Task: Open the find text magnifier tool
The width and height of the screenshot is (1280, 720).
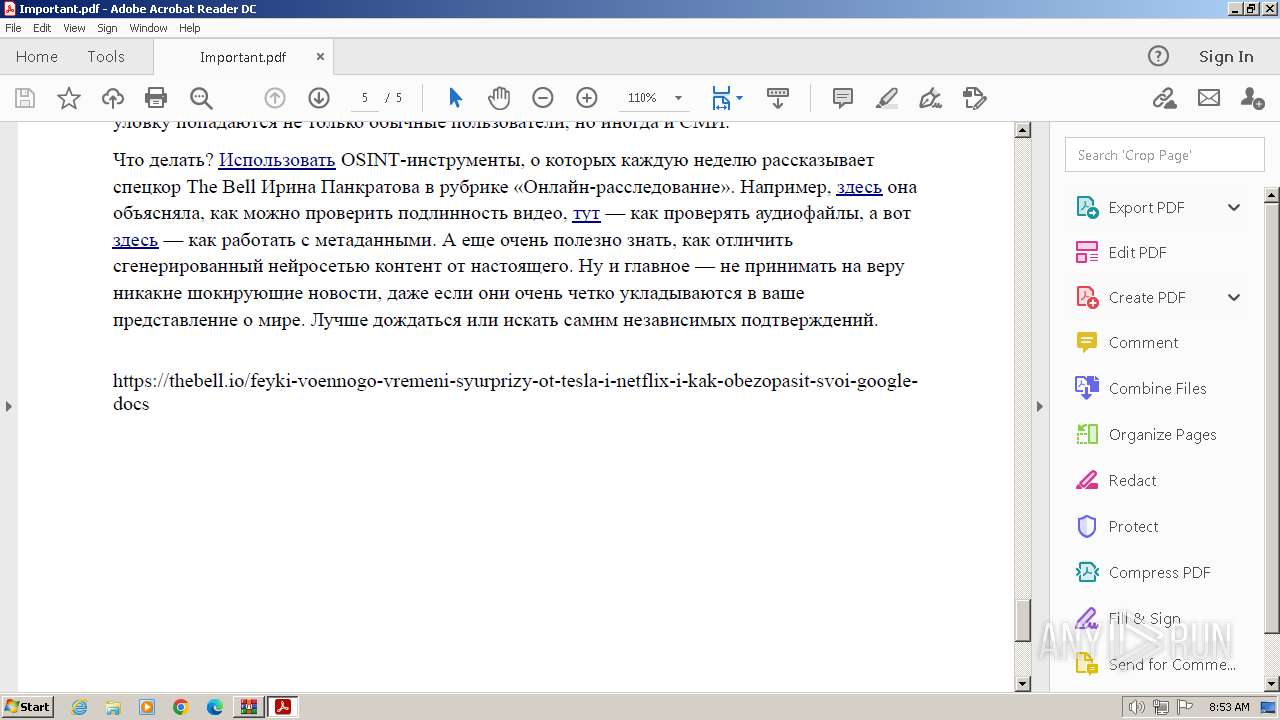Action: pos(201,98)
